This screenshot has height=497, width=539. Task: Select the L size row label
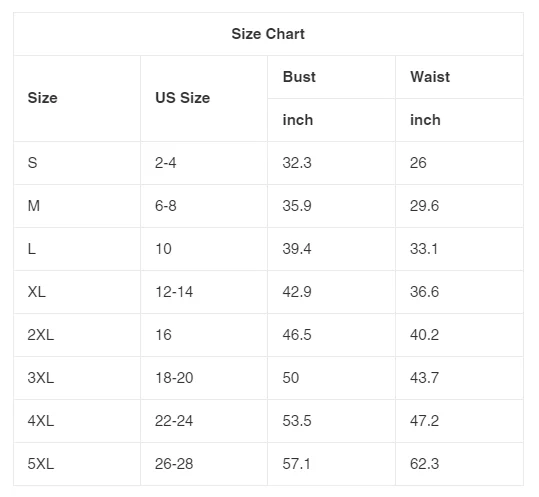click(x=31, y=249)
